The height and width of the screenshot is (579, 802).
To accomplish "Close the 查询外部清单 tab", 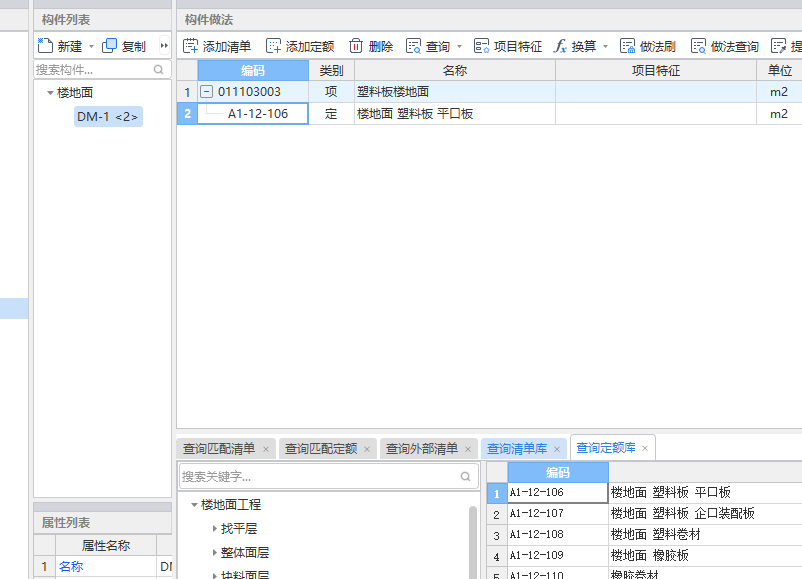I will click(467, 449).
